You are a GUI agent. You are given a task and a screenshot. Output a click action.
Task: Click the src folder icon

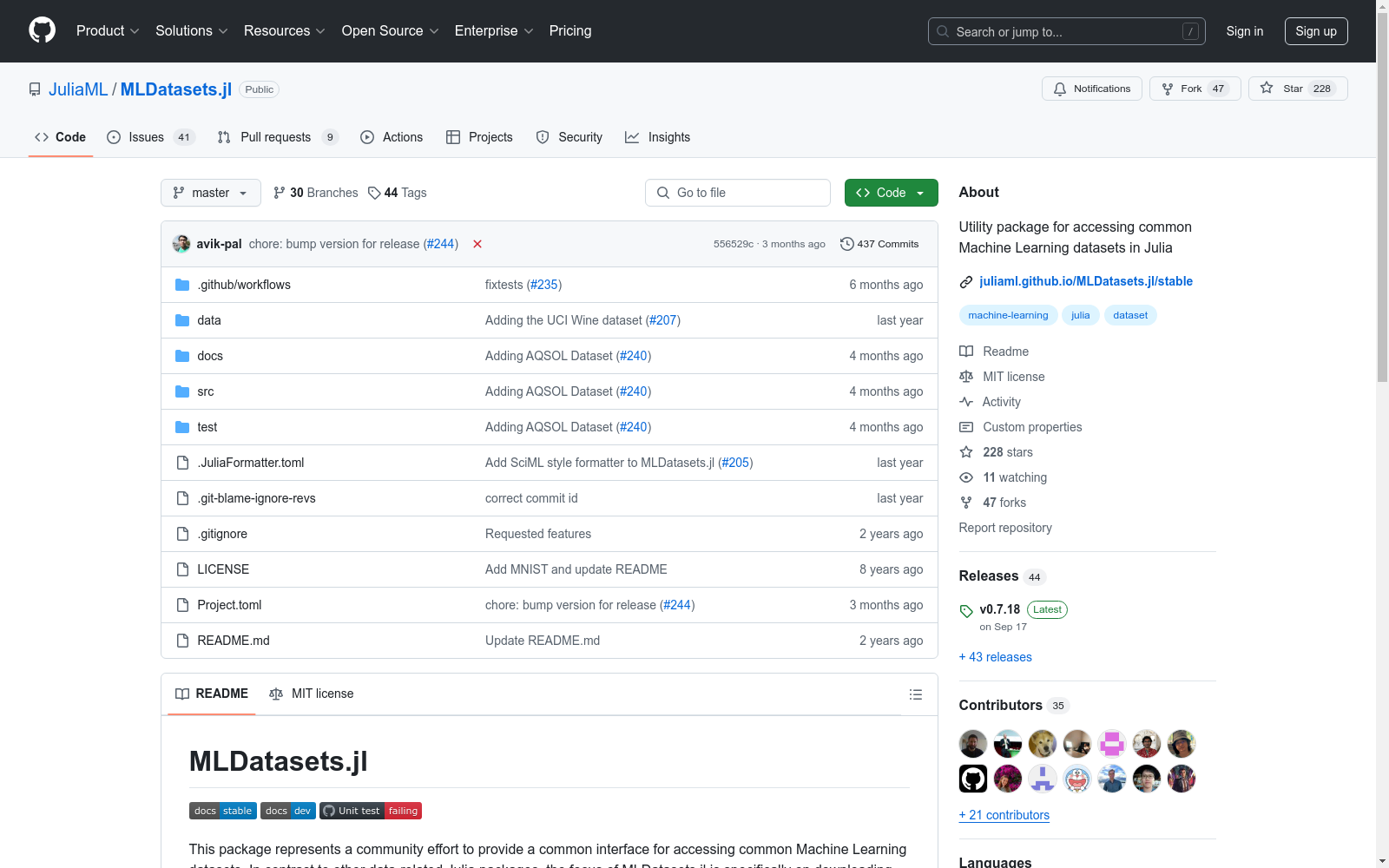click(x=182, y=391)
